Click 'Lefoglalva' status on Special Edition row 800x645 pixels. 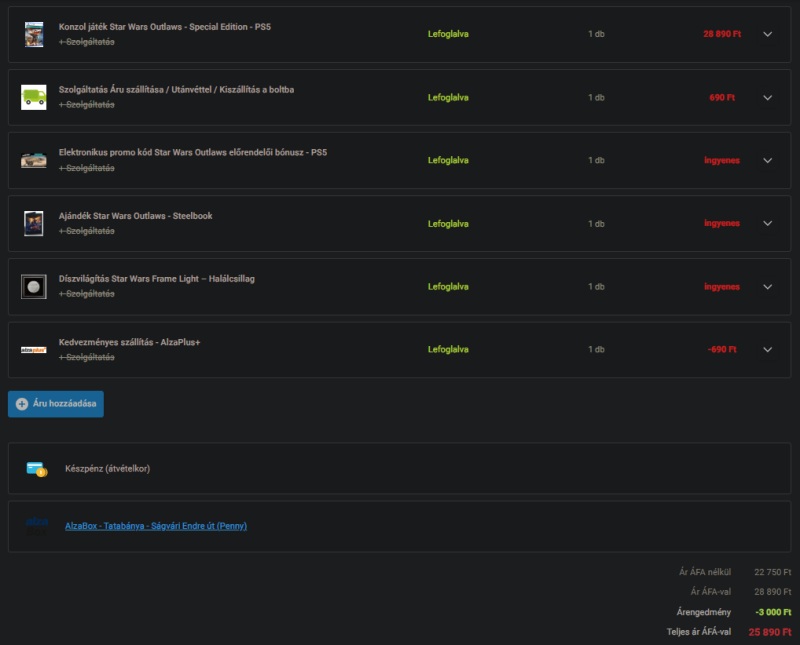point(448,34)
